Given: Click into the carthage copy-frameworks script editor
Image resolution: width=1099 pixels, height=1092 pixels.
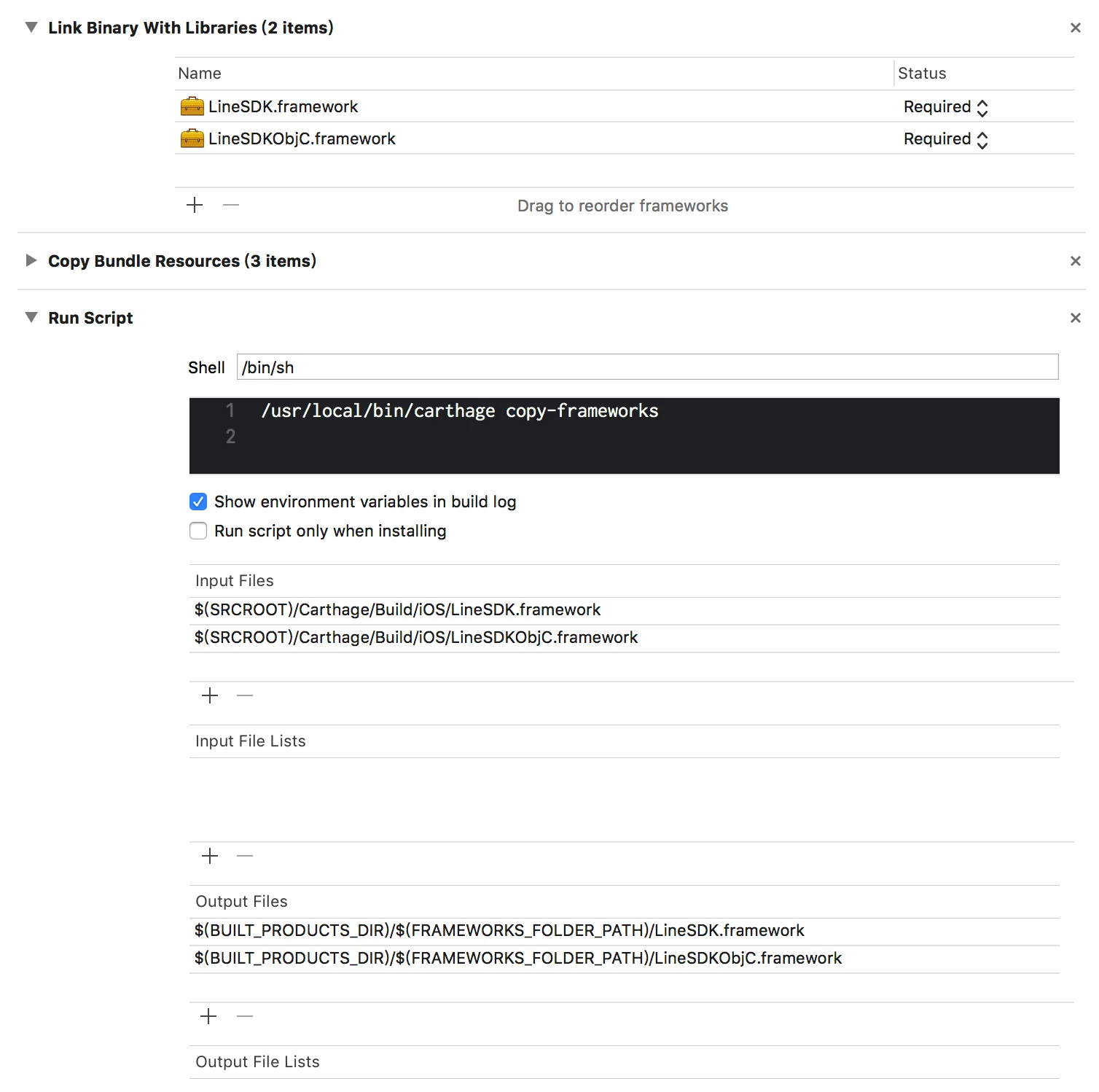Looking at the screenshot, I should coord(624,436).
